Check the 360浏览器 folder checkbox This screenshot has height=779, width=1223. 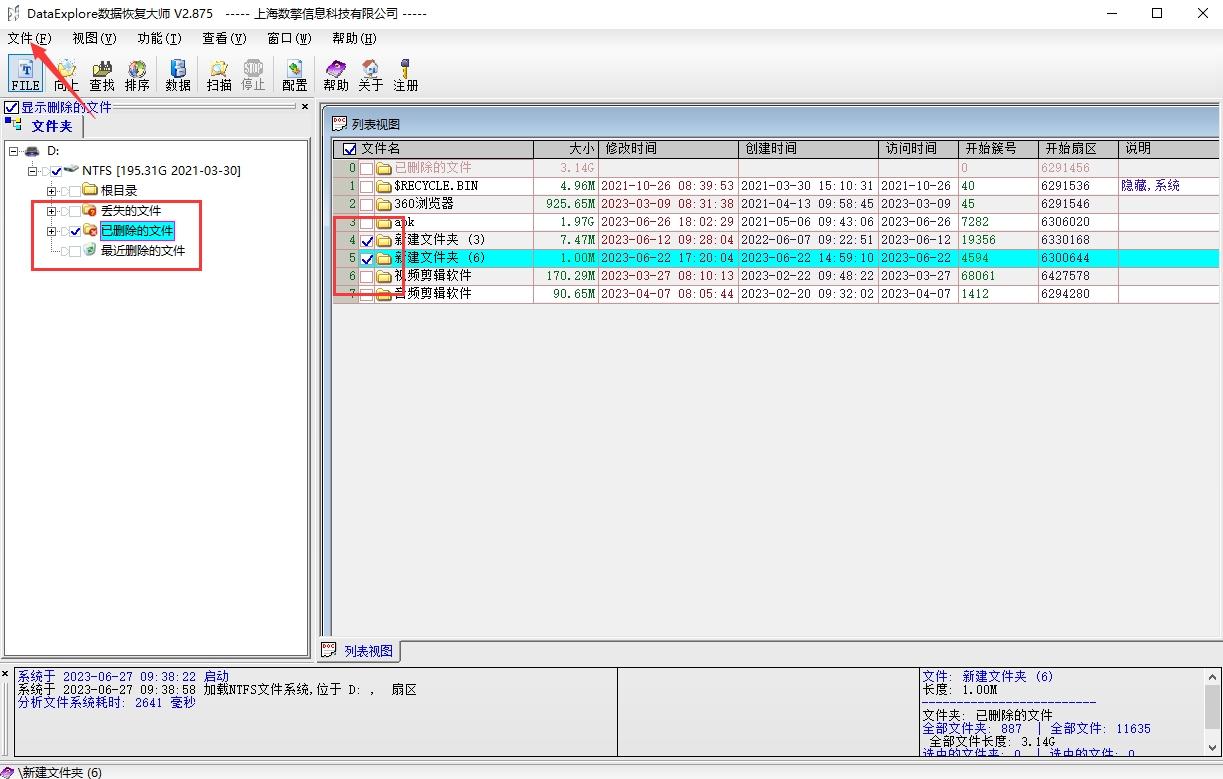367,205
